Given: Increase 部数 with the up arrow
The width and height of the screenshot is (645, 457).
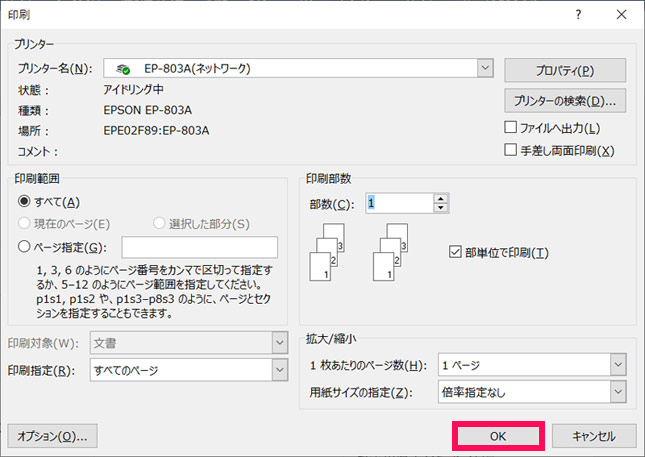Looking at the screenshot, I should coord(439,198).
